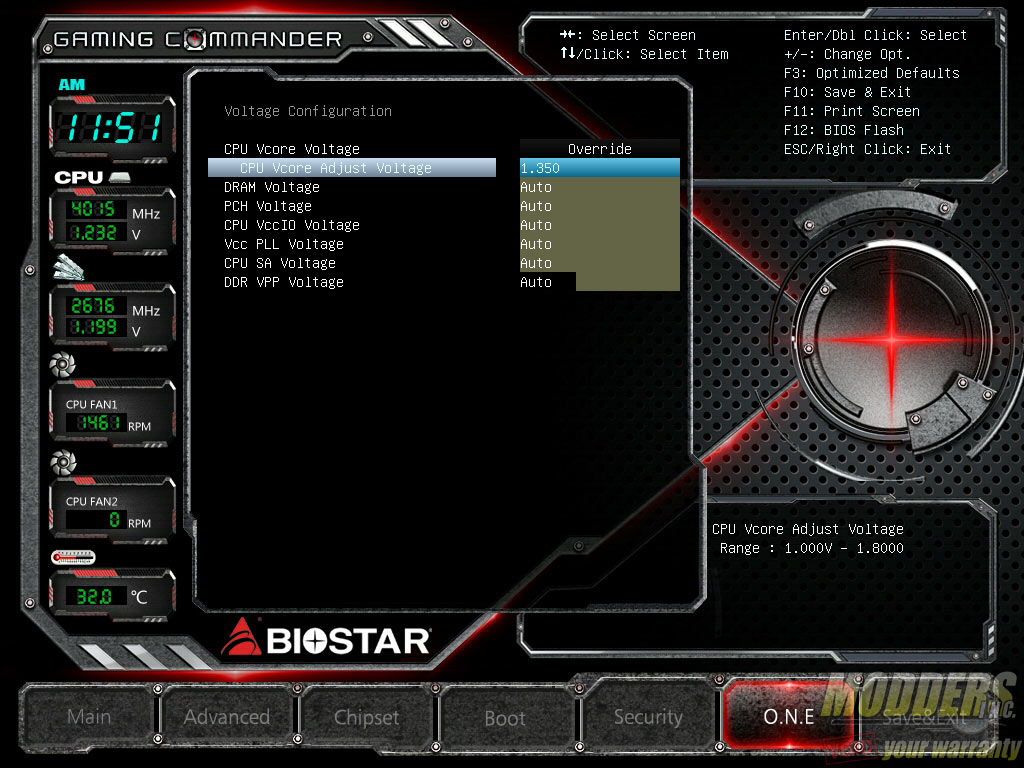1024x768 pixels.
Task: Select PCH Voltage setting
Action: [268, 206]
